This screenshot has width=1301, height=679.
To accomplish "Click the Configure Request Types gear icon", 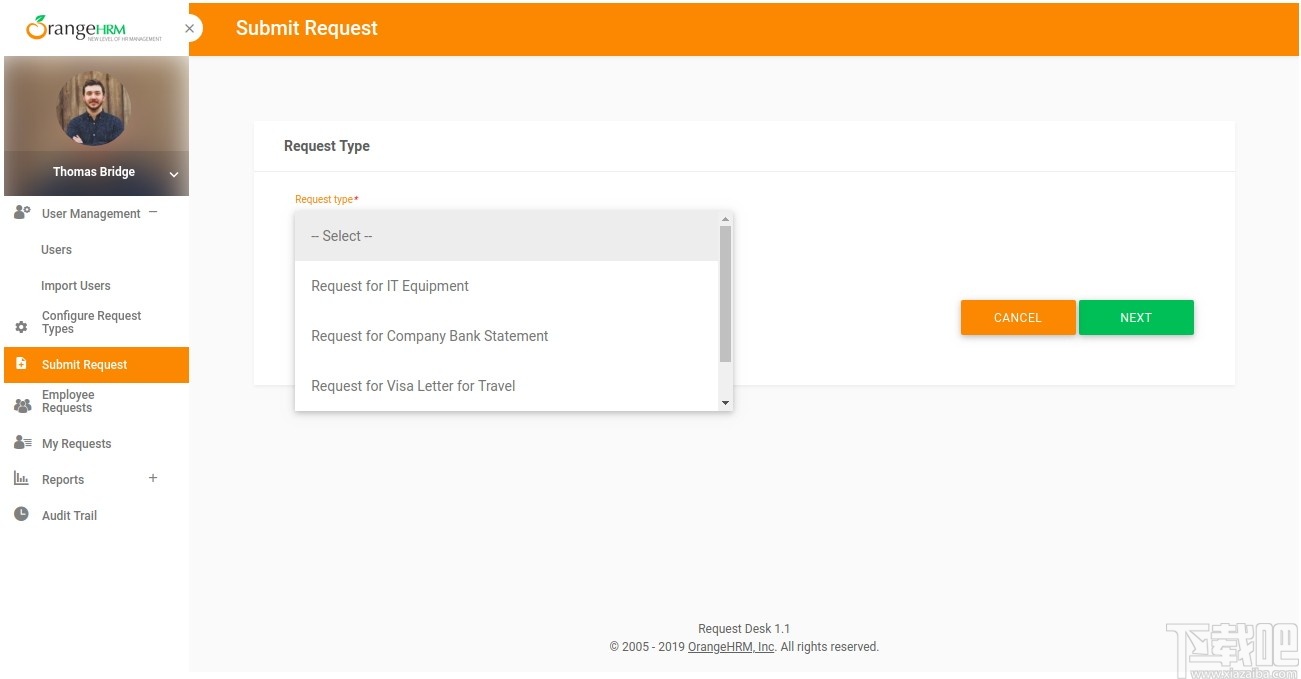I will 22,327.
